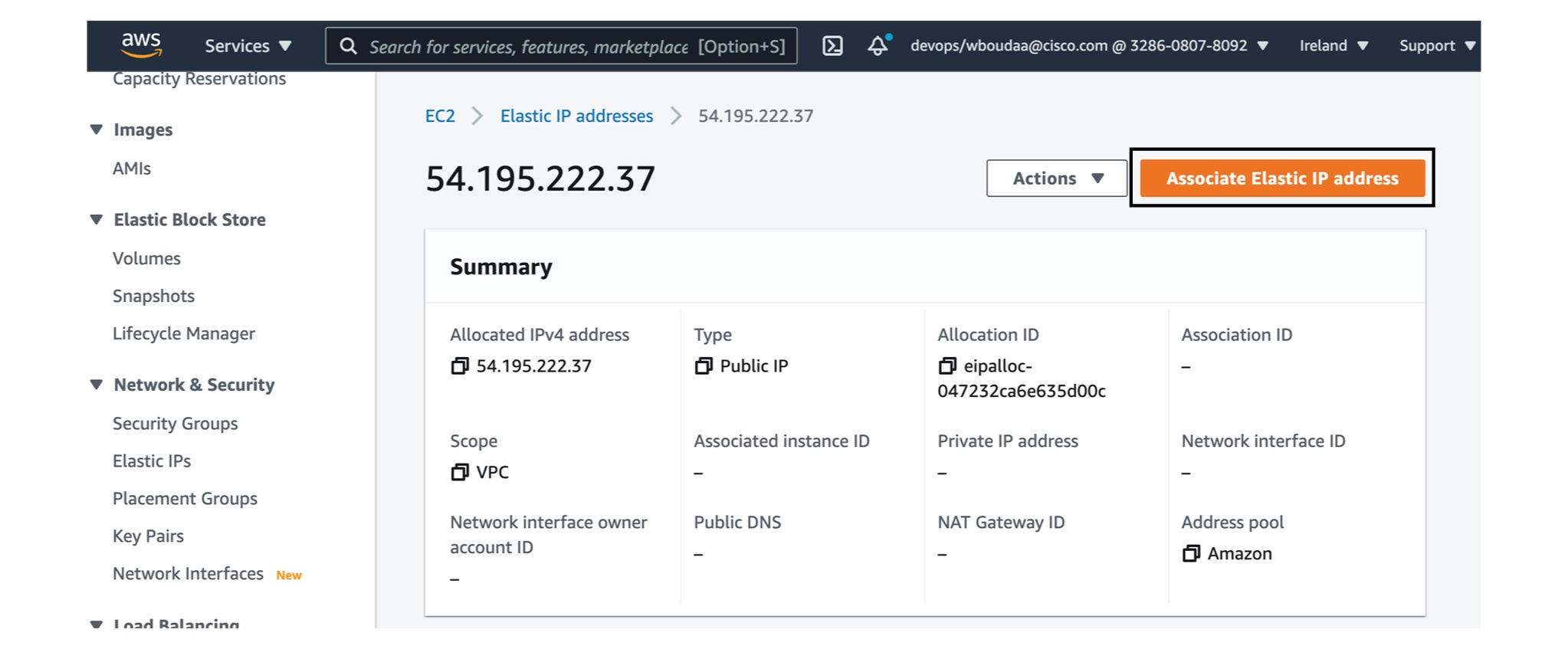
Task: Open Elastic IPs in sidebar
Action: coord(152,461)
